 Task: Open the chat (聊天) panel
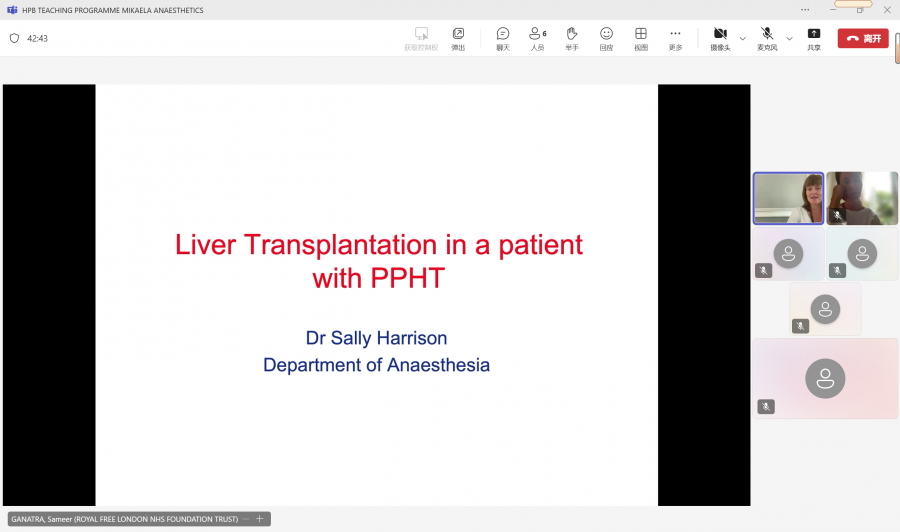(x=503, y=38)
